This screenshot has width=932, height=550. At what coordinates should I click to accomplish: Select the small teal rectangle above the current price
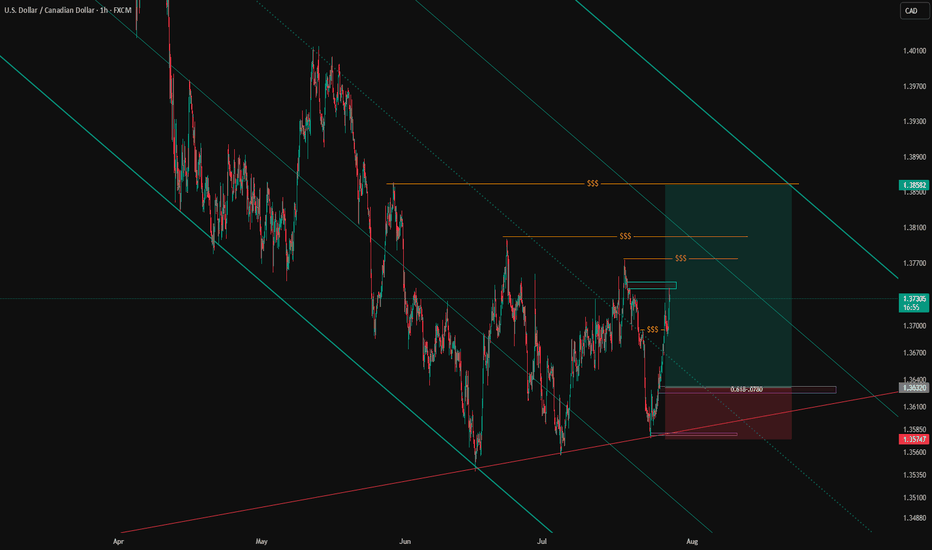tap(652, 285)
